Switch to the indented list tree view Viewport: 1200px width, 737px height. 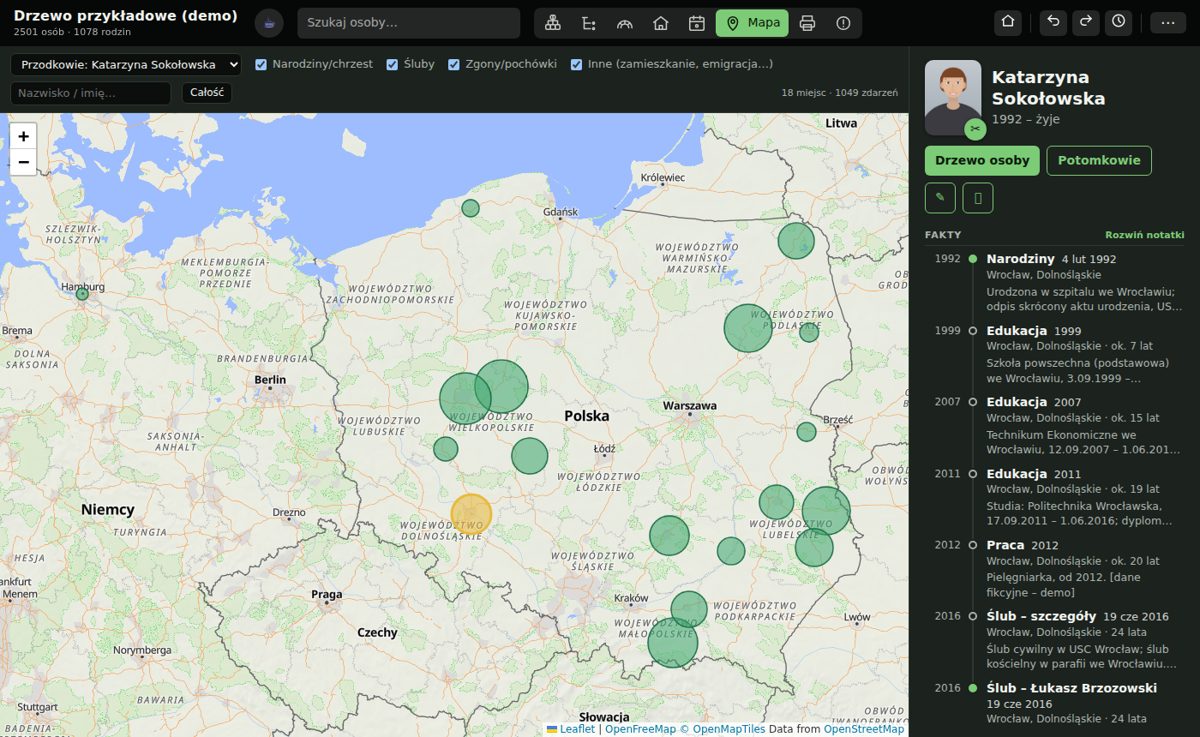[x=588, y=23]
